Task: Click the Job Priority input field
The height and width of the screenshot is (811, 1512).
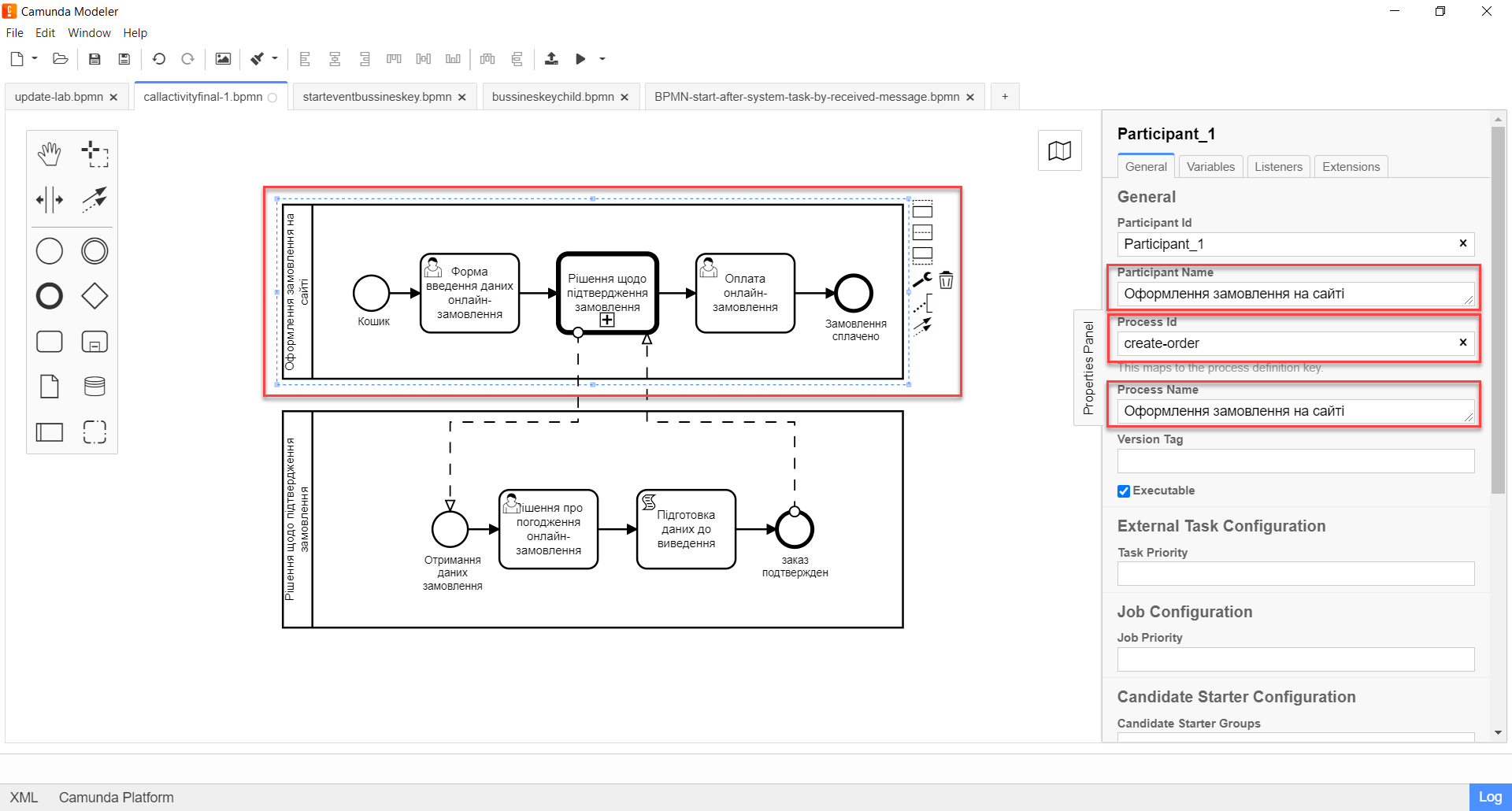Action: coord(1295,660)
